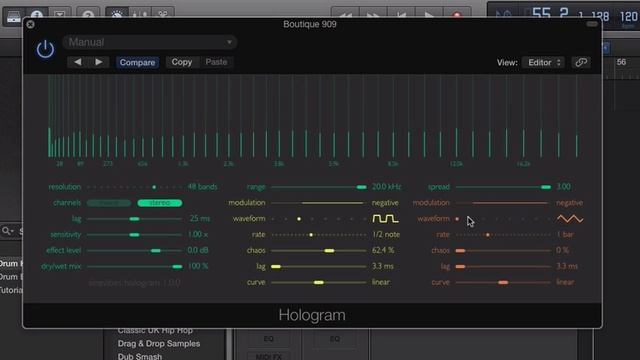Image resolution: width=640 pixels, height=360 pixels.
Task: Open Quick Help question mark icon
Action: [x=88, y=16]
